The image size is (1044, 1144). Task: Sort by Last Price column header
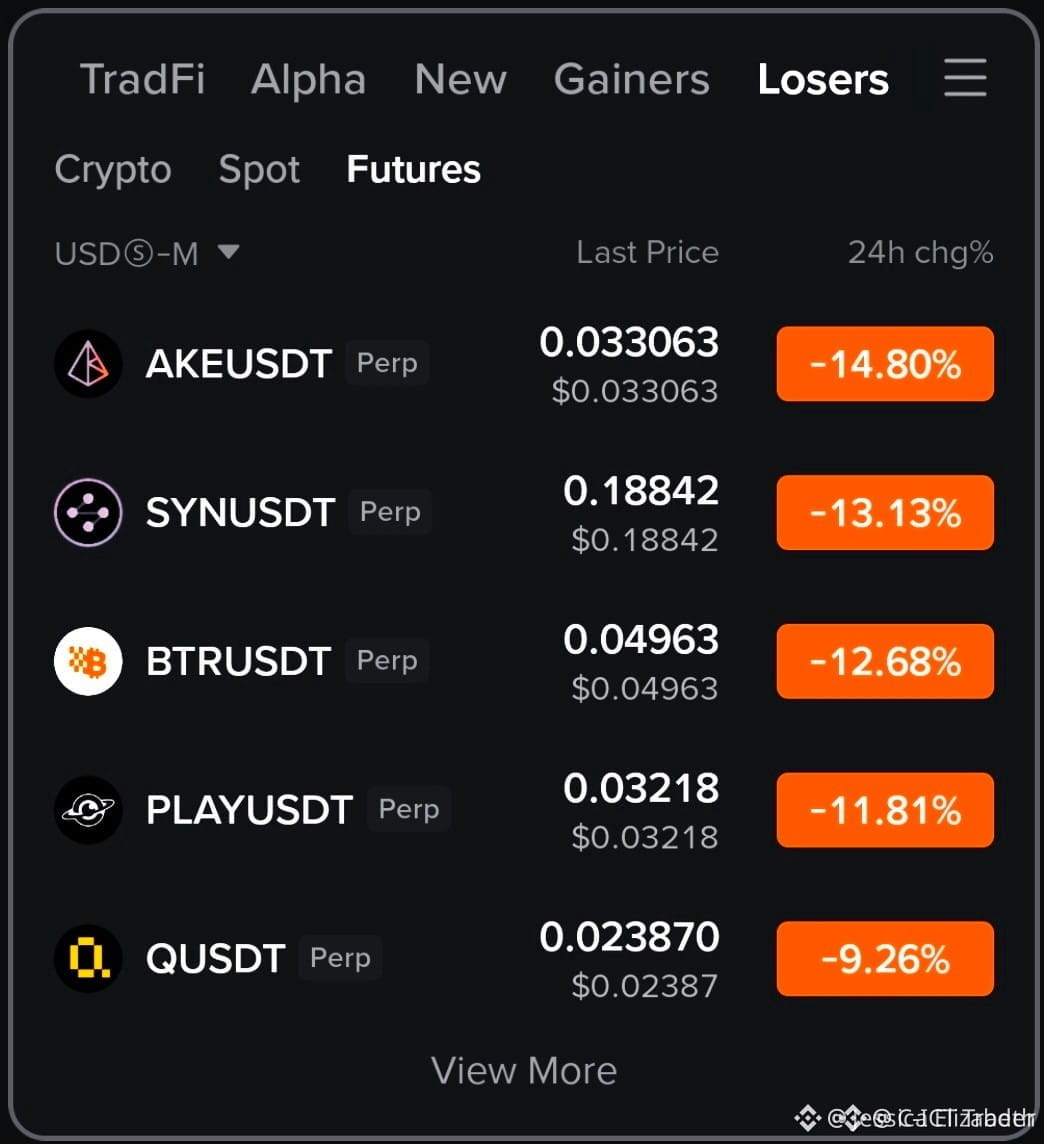point(648,252)
